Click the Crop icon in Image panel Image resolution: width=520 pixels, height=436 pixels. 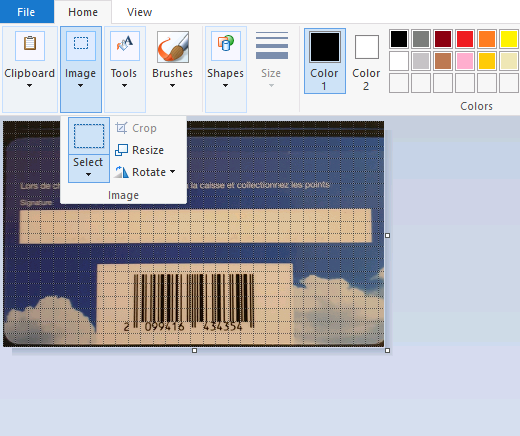[121, 128]
